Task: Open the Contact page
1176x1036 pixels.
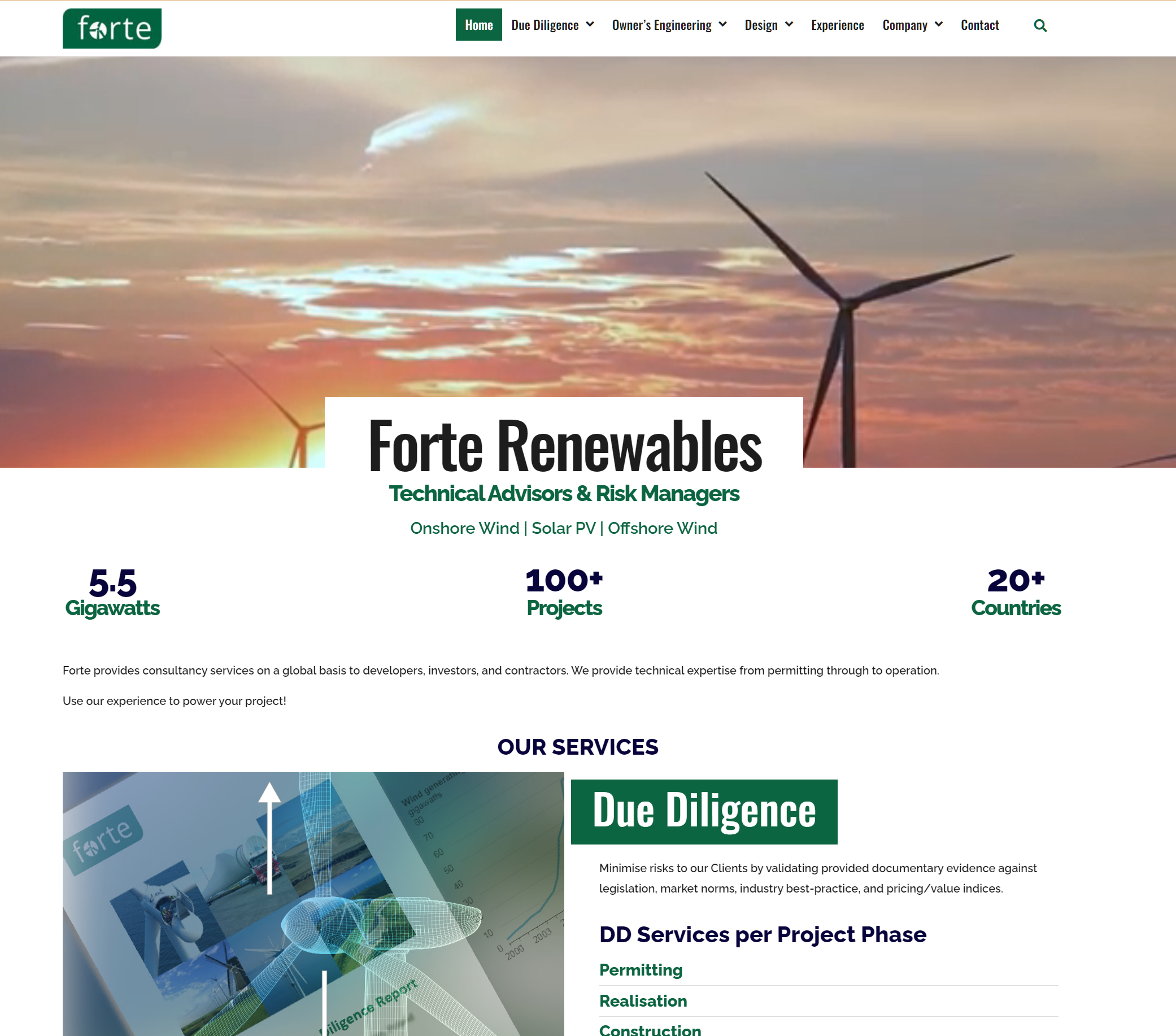Action: (x=979, y=25)
